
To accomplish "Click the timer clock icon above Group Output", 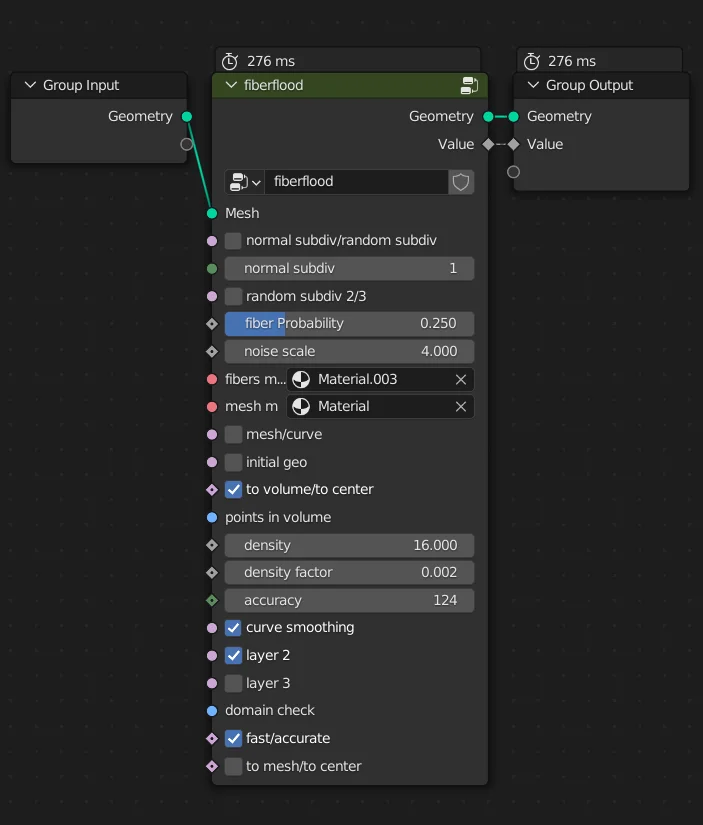I will point(531,59).
